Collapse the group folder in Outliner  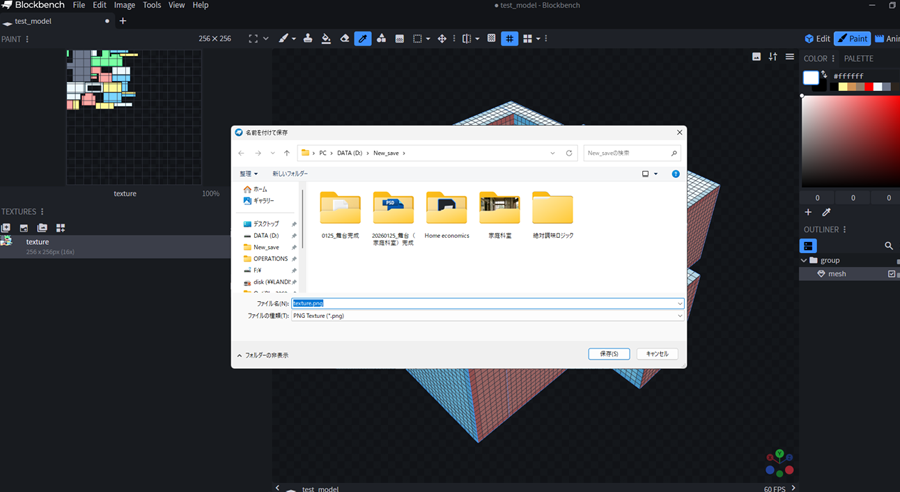[803, 260]
